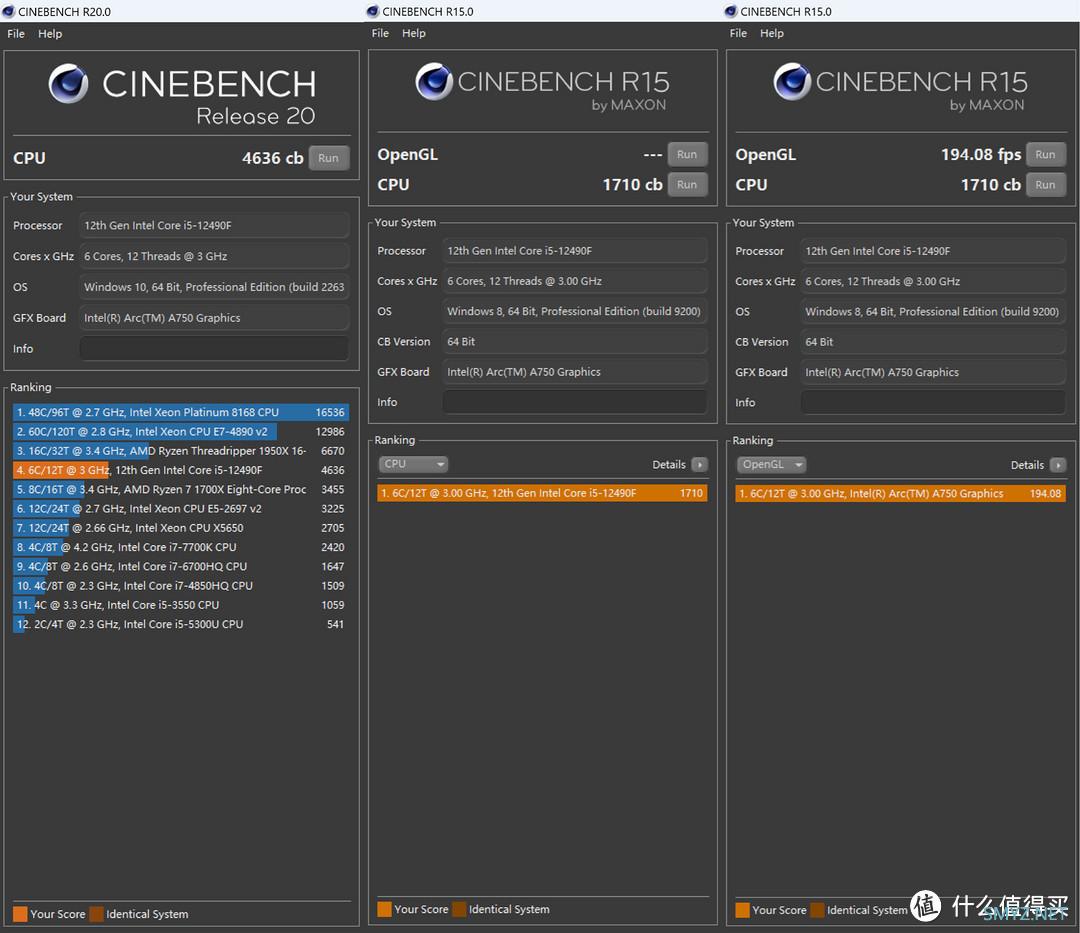Click the Processor value in the rightmost R15 window
The height and width of the screenshot is (933, 1080).
[x=933, y=251]
